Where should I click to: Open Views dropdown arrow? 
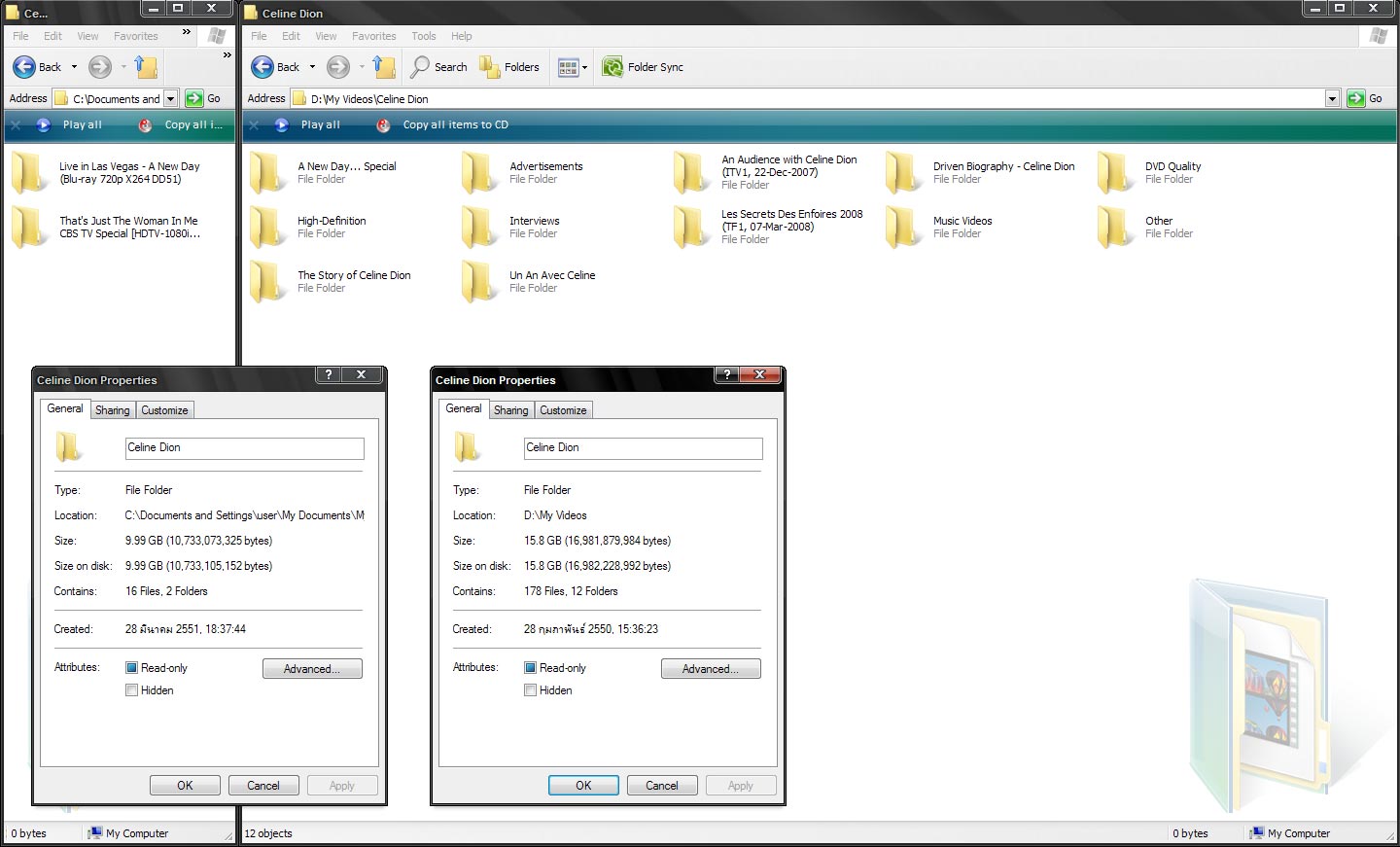point(585,67)
